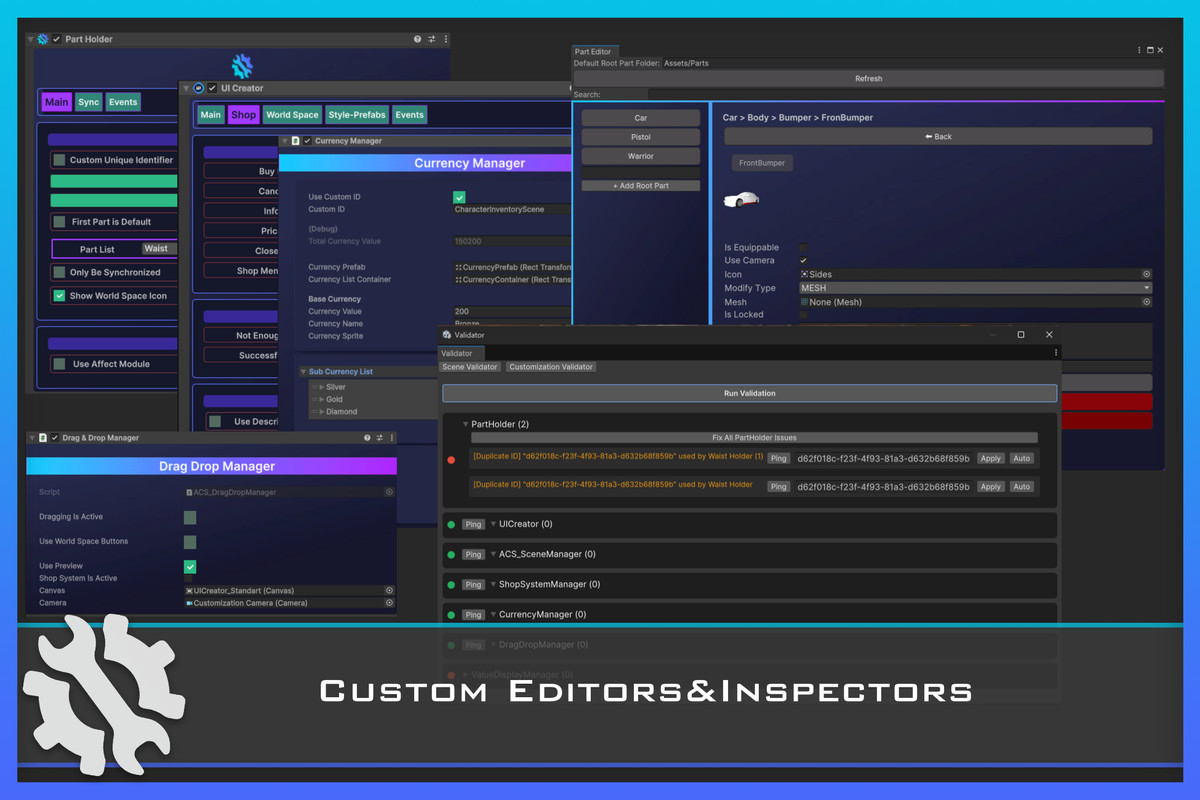Open presets for the Part Holder component
1200x800 pixels.
pyautogui.click(x=432, y=39)
